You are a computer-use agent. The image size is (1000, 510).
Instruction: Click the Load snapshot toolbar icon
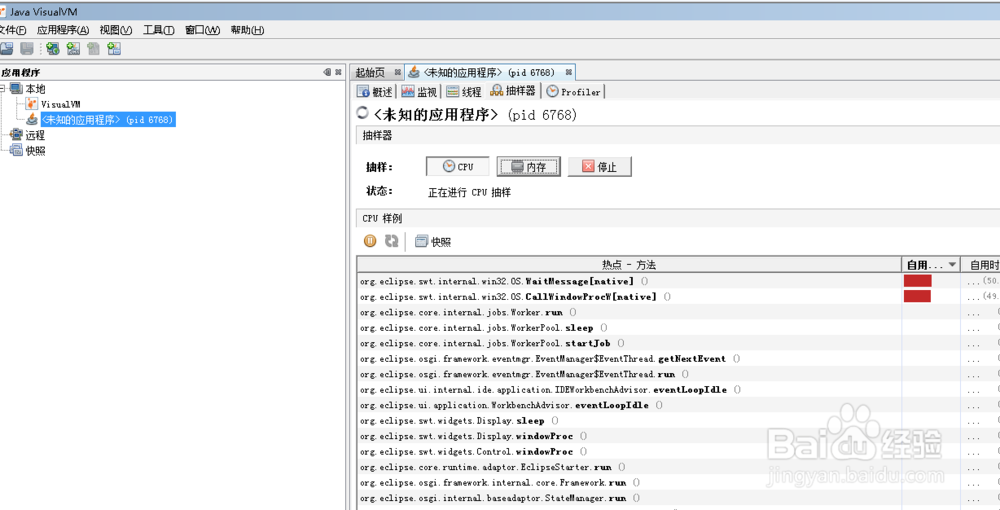click(x=6, y=48)
